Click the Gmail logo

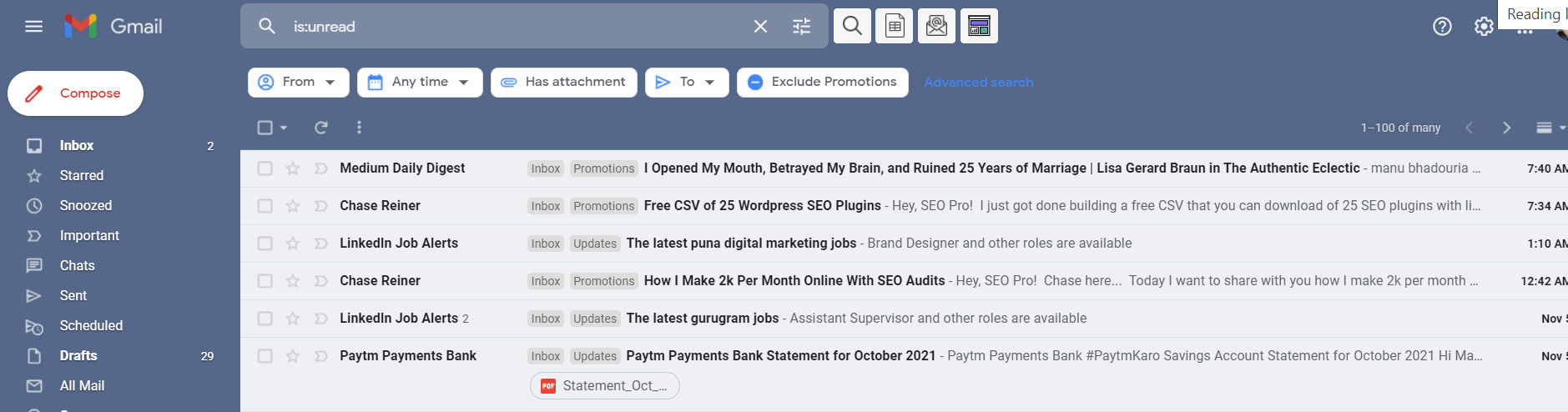coord(113,27)
